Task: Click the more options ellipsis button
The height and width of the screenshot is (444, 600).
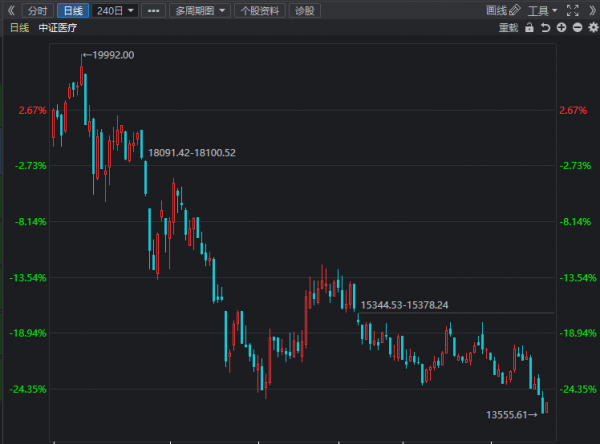Action: 152,10
